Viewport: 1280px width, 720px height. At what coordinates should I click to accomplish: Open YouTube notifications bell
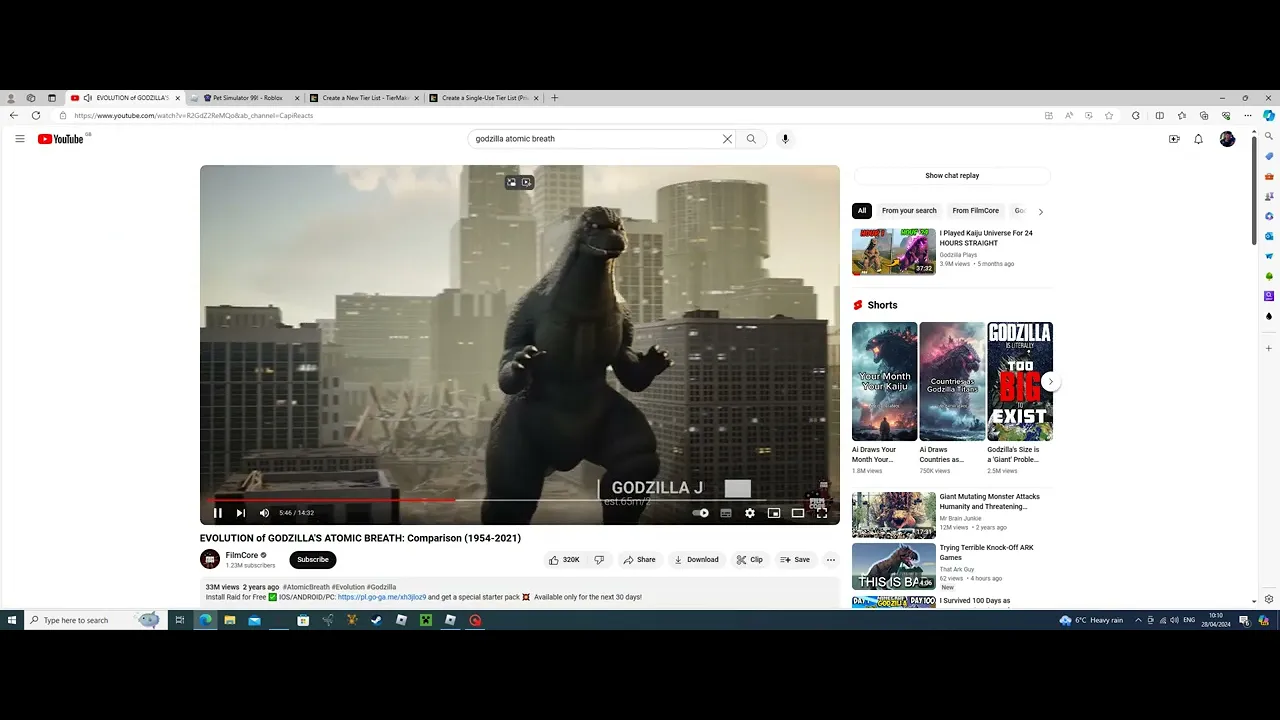click(x=1198, y=139)
